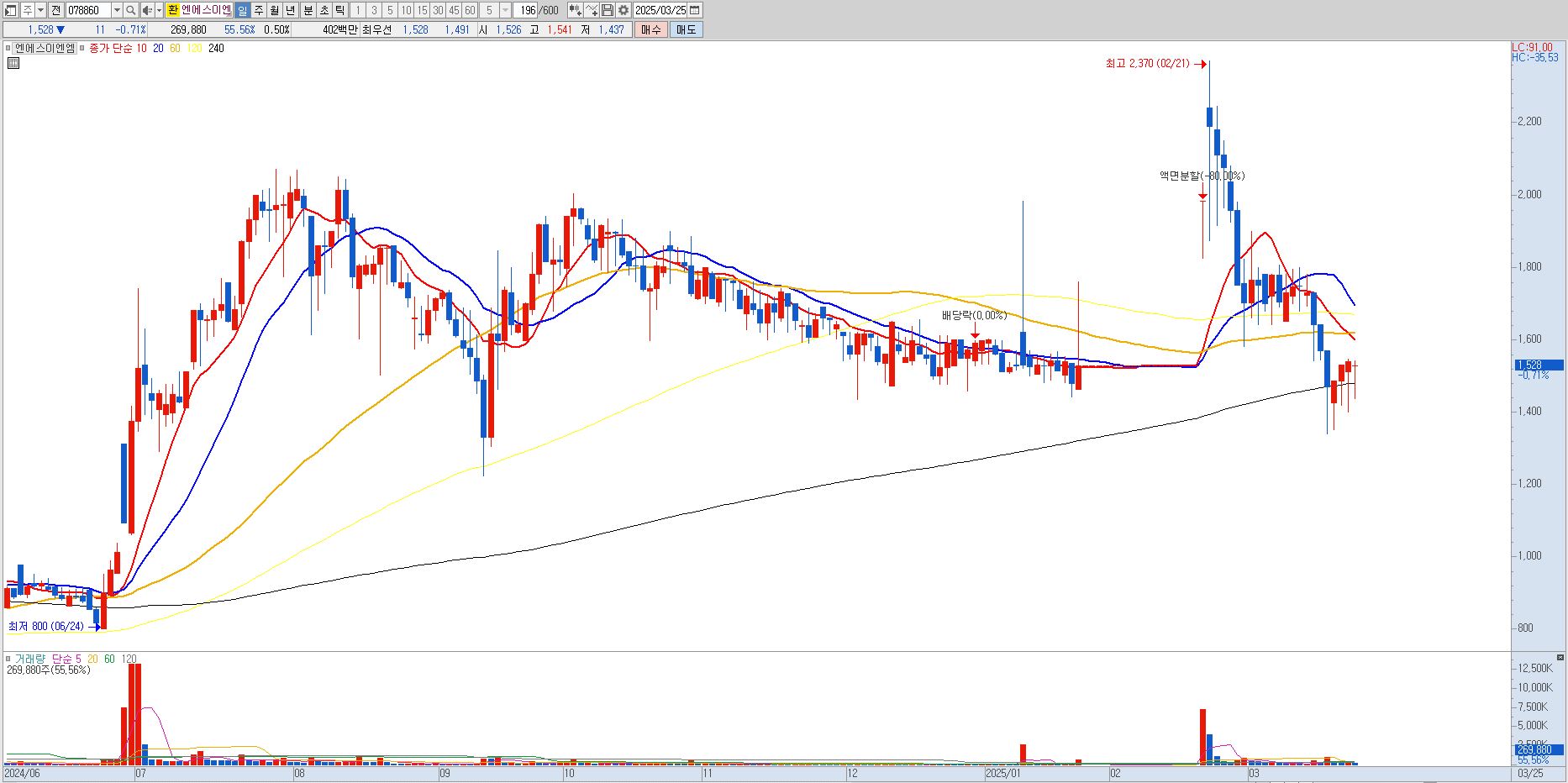
Task: Click the 매수 buy button
Action: (651, 29)
